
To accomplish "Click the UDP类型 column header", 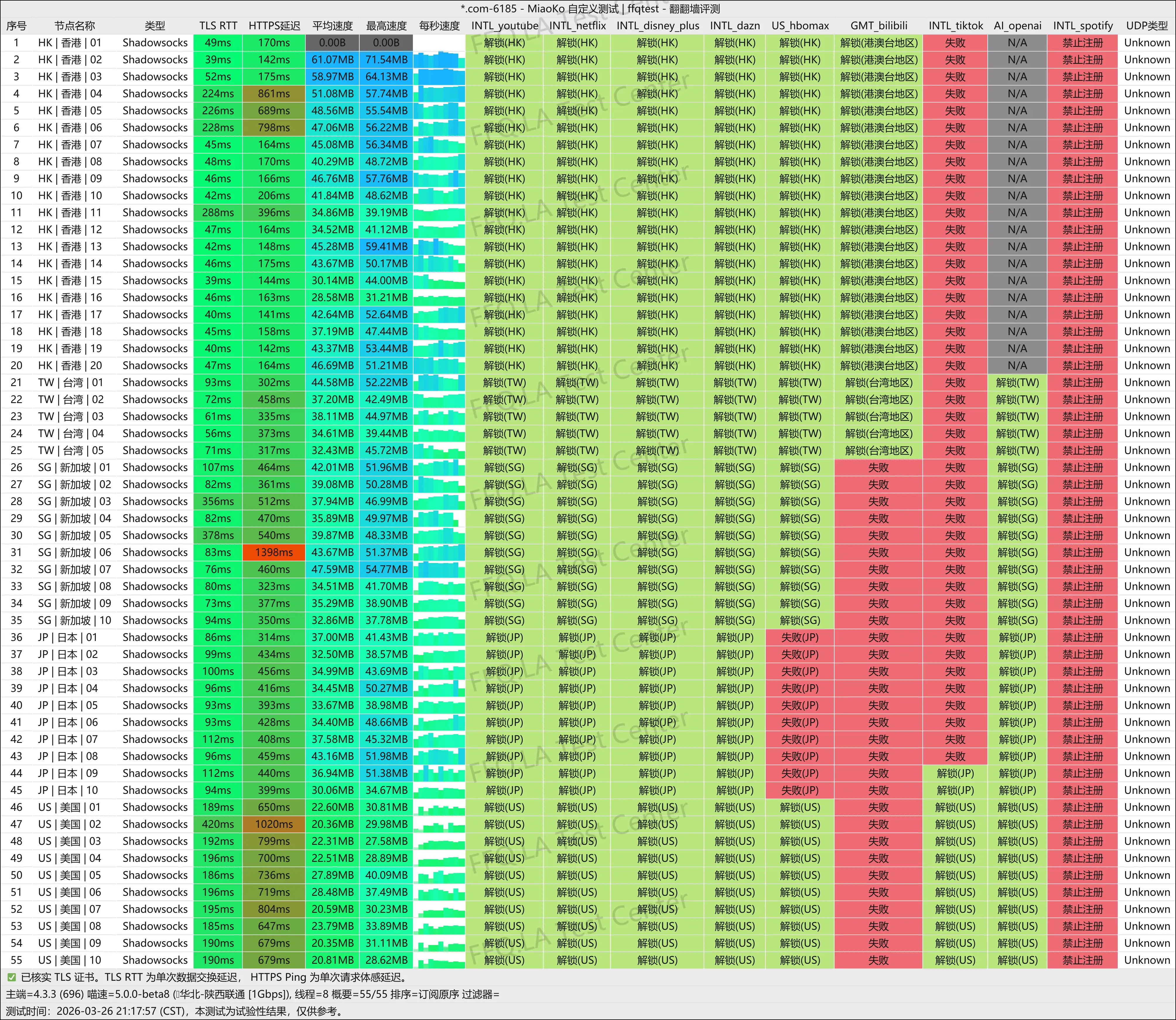I will coord(1146,25).
